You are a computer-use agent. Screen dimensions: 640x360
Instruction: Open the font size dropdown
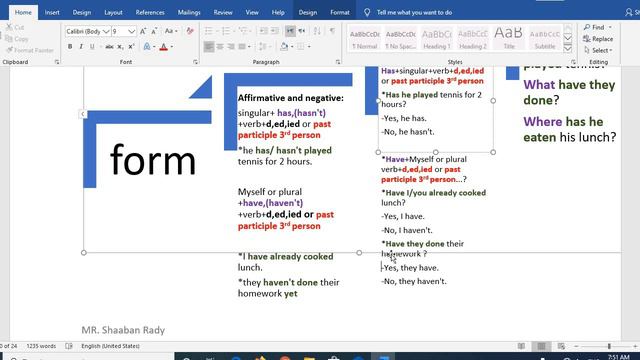(x=131, y=31)
